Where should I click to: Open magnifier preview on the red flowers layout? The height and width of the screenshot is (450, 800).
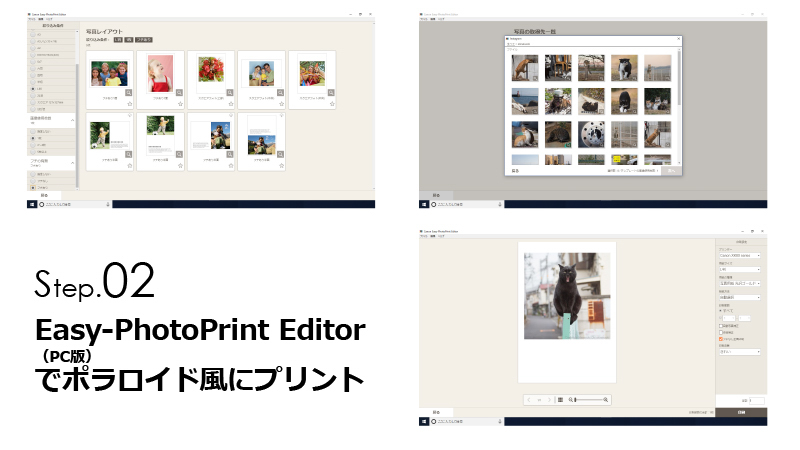230,93
